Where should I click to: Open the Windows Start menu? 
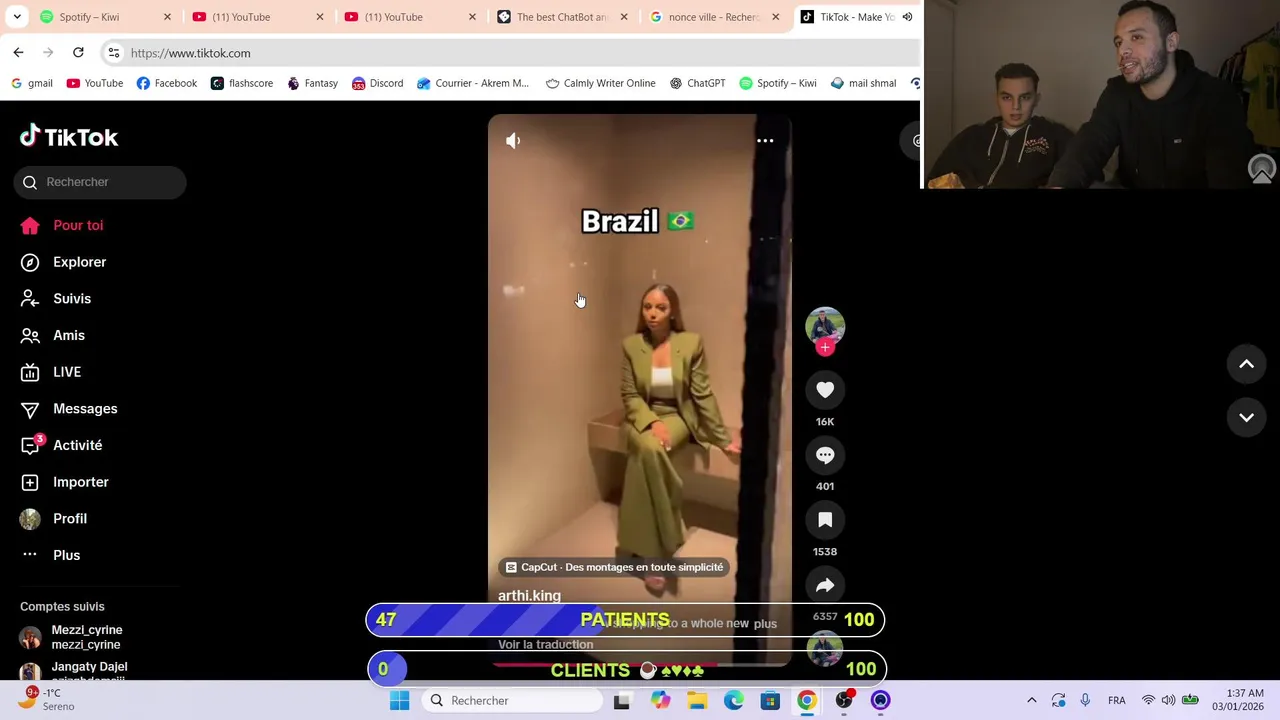(399, 700)
